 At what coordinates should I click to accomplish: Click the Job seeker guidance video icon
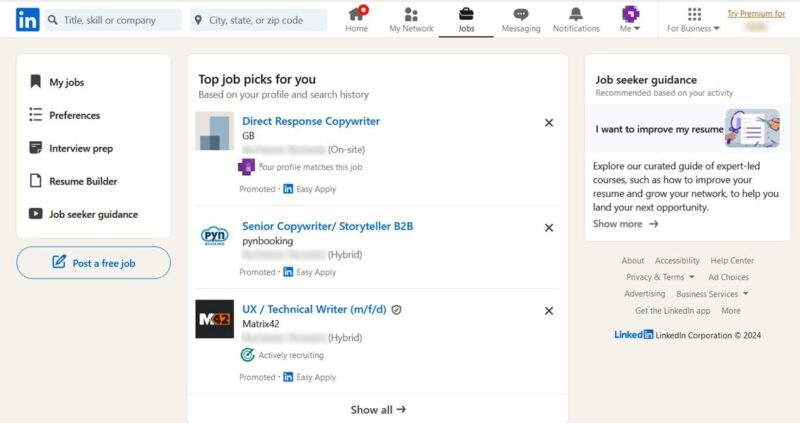35,213
